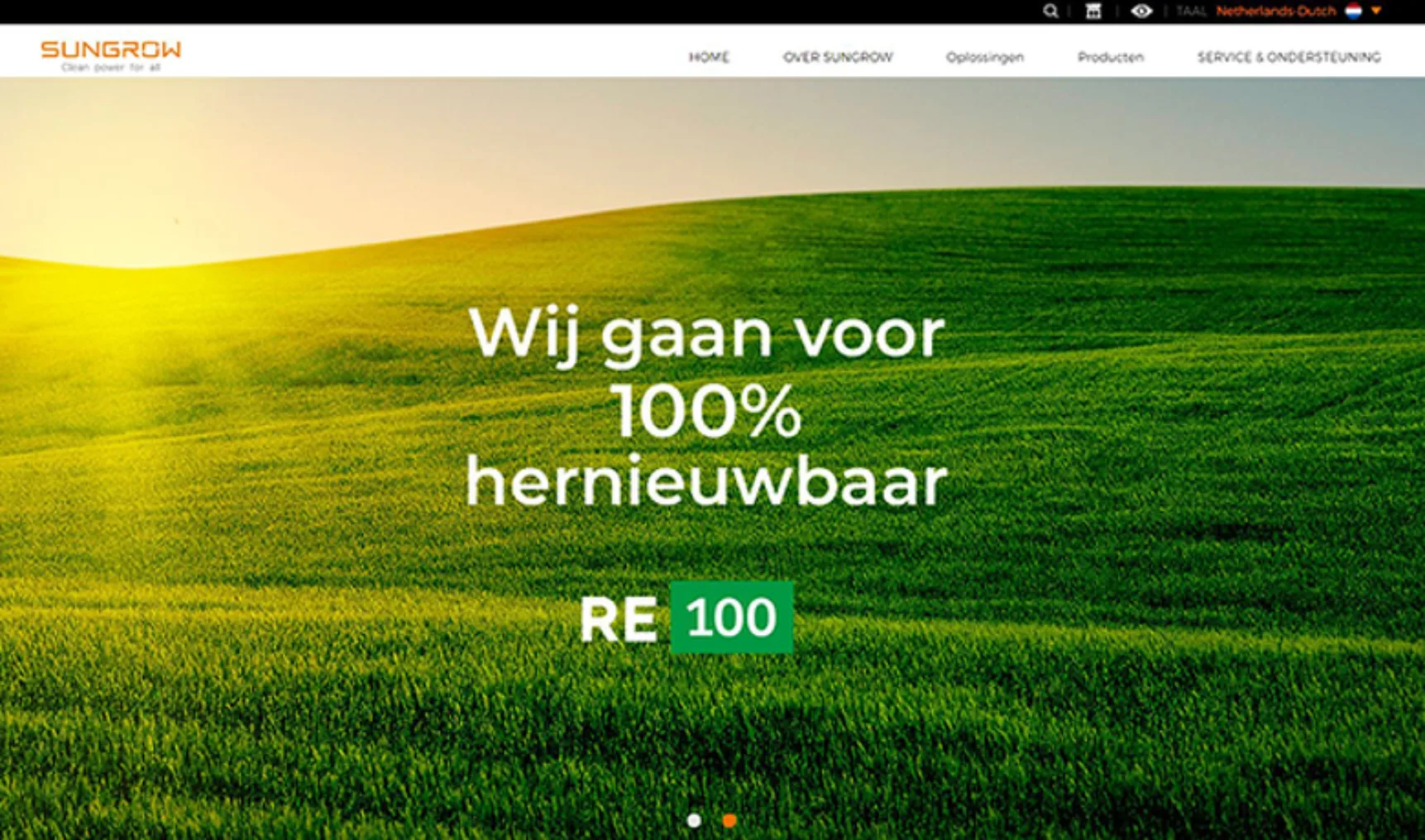Click the TAAL label
The image size is (1425, 840).
[1191, 11]
